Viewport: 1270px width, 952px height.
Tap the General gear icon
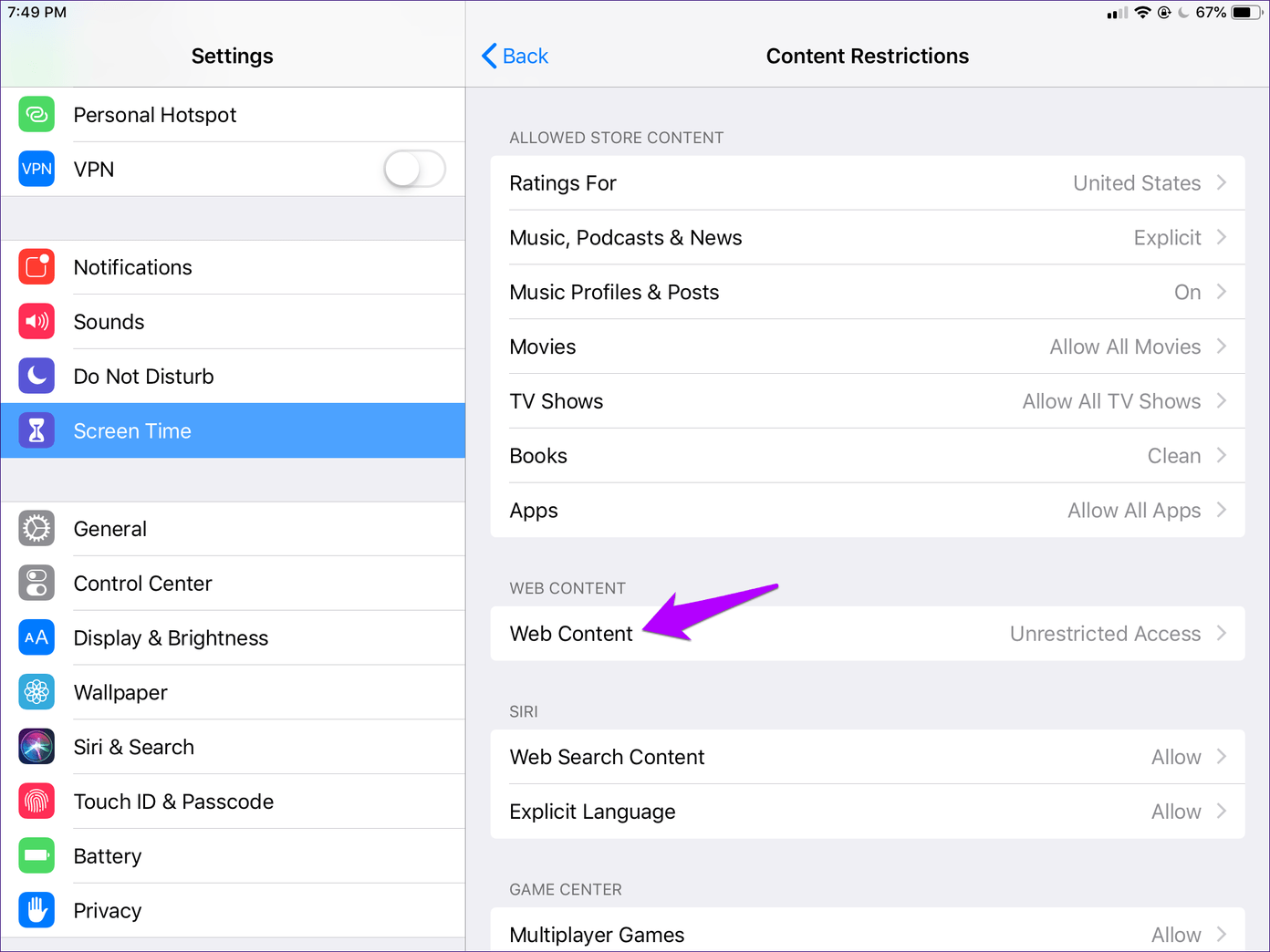pos(36,529)
